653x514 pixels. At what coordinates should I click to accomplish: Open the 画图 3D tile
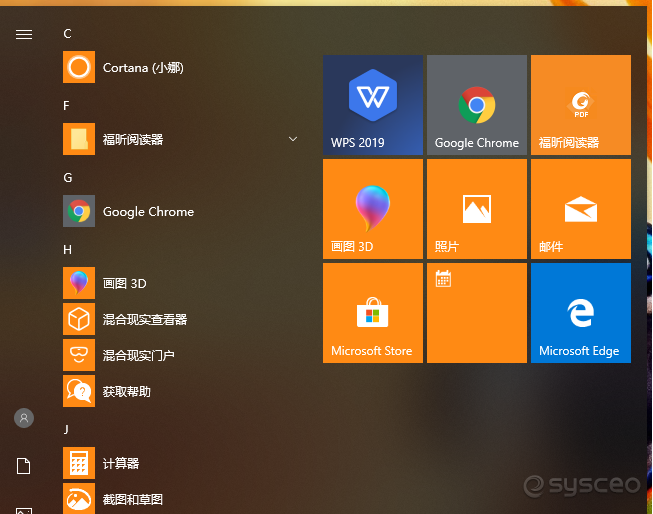373,209
